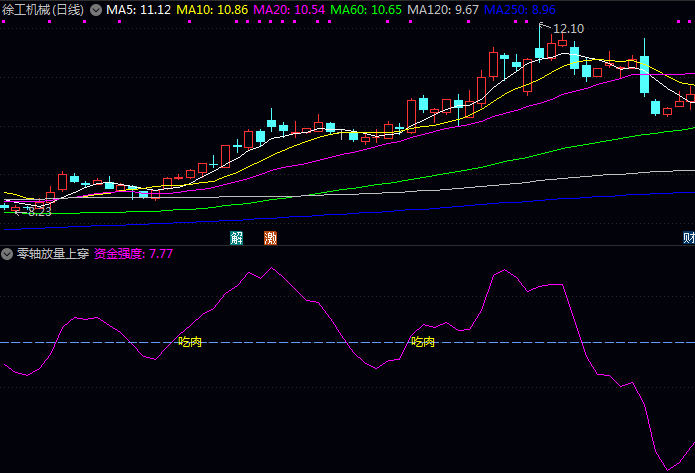Image resolution: width=695 pixels, height=473 pixels.
Task: Click the 激 event marker icon
Action: coord(270,238)
